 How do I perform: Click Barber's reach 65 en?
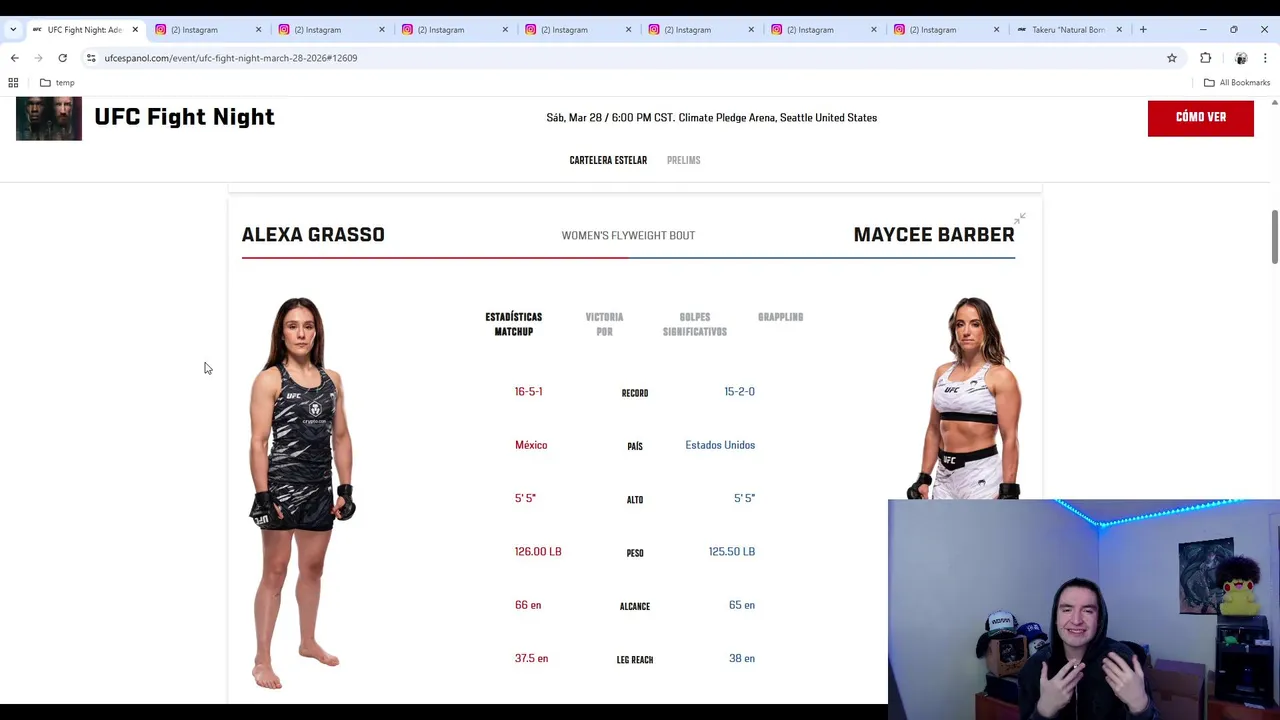pyautogui.click(x=742, y=605)
